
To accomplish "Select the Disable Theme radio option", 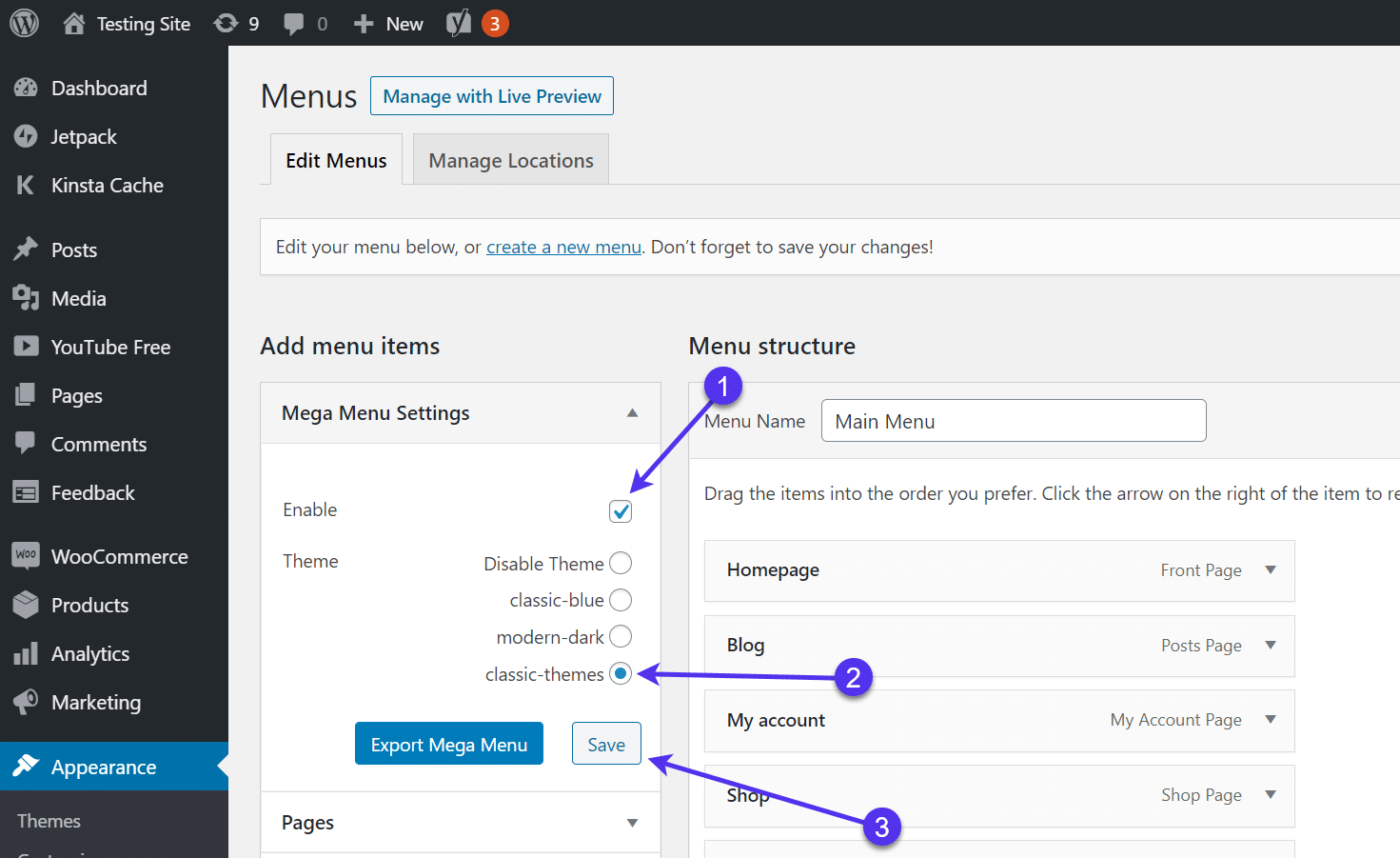I will pos(621,563).
